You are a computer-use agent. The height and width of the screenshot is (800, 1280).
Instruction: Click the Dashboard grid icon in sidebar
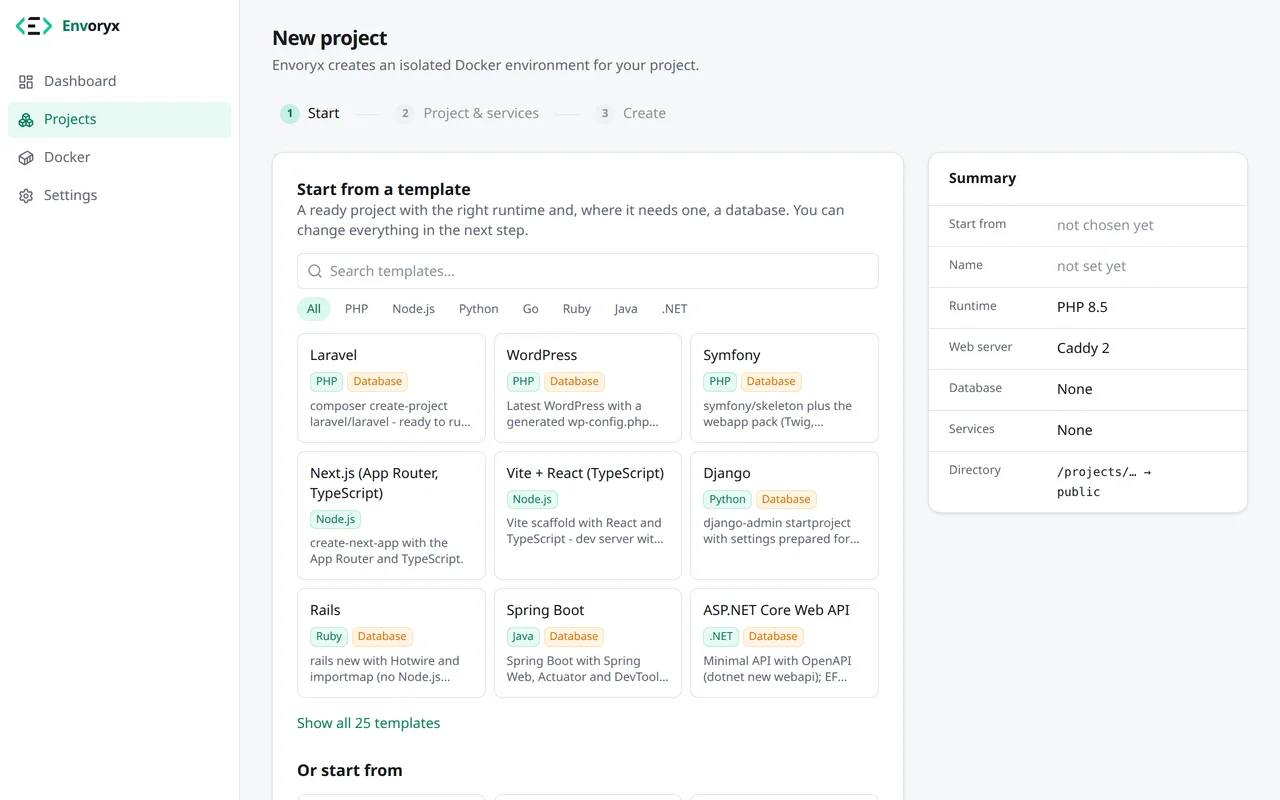pyautogui.click(x=26, y=82)
